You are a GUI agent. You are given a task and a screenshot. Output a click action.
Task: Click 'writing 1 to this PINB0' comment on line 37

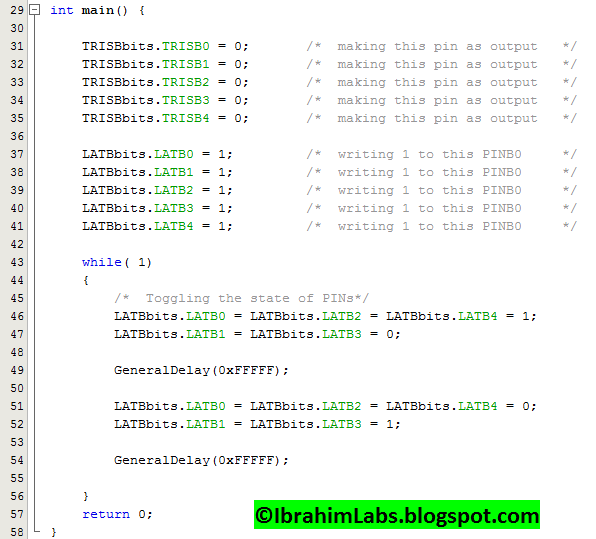tap(430, 155)
